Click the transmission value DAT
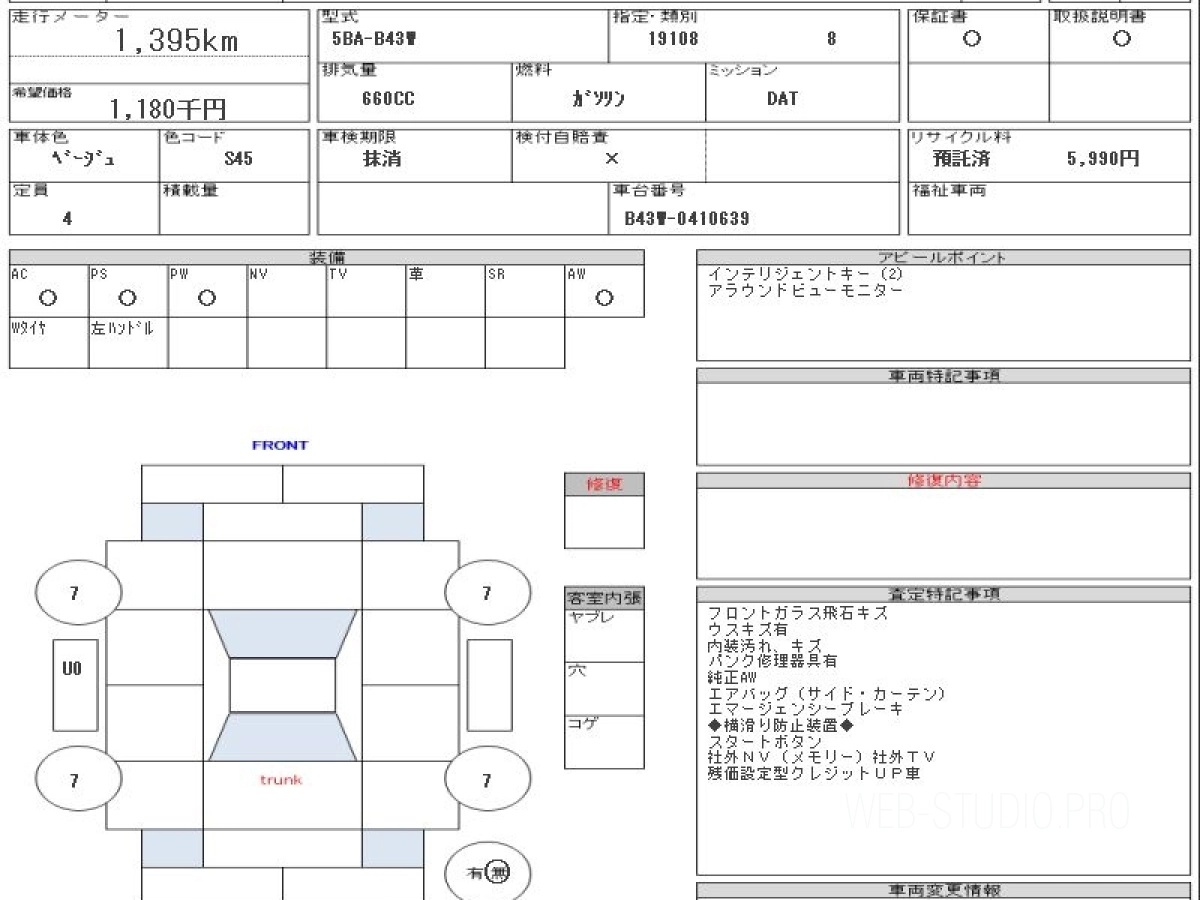This screenshot has height=900, width=1200. (x=782, y=98)
